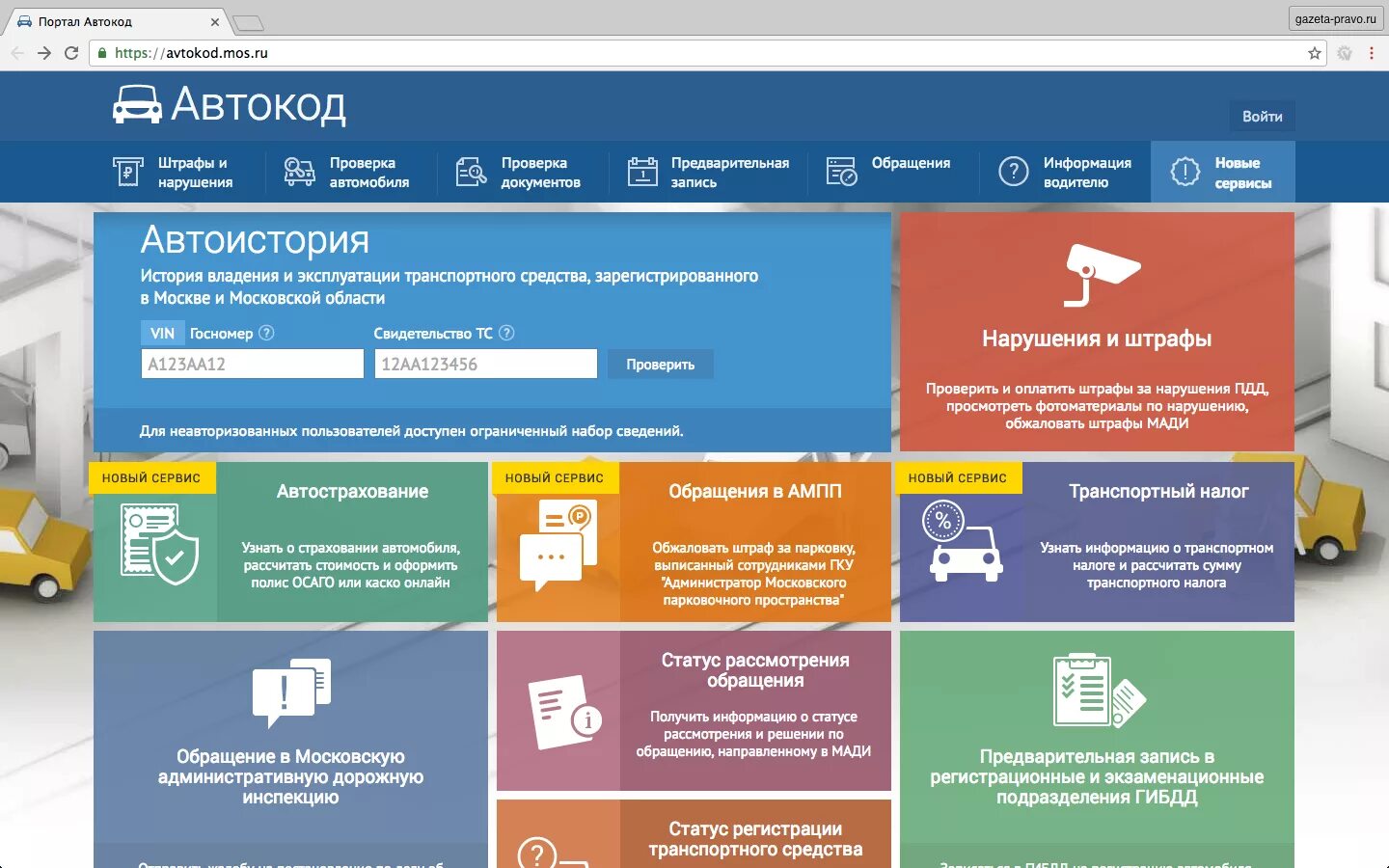Screen dimensions: 1389x868
Task: Select the Портал Автокод browser tab
Action: [x=119, y=21]
